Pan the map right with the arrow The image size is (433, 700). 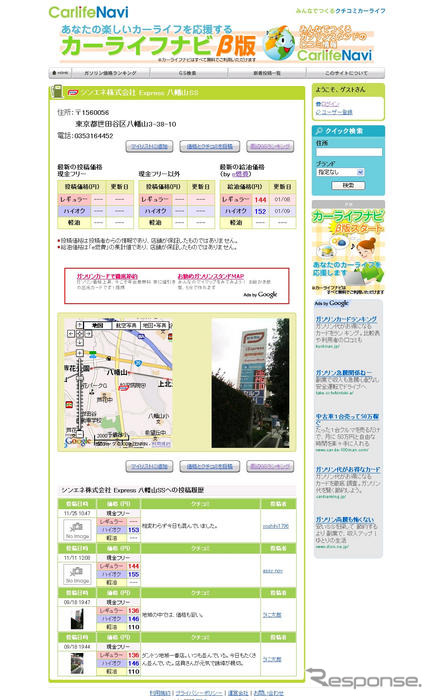88,333
